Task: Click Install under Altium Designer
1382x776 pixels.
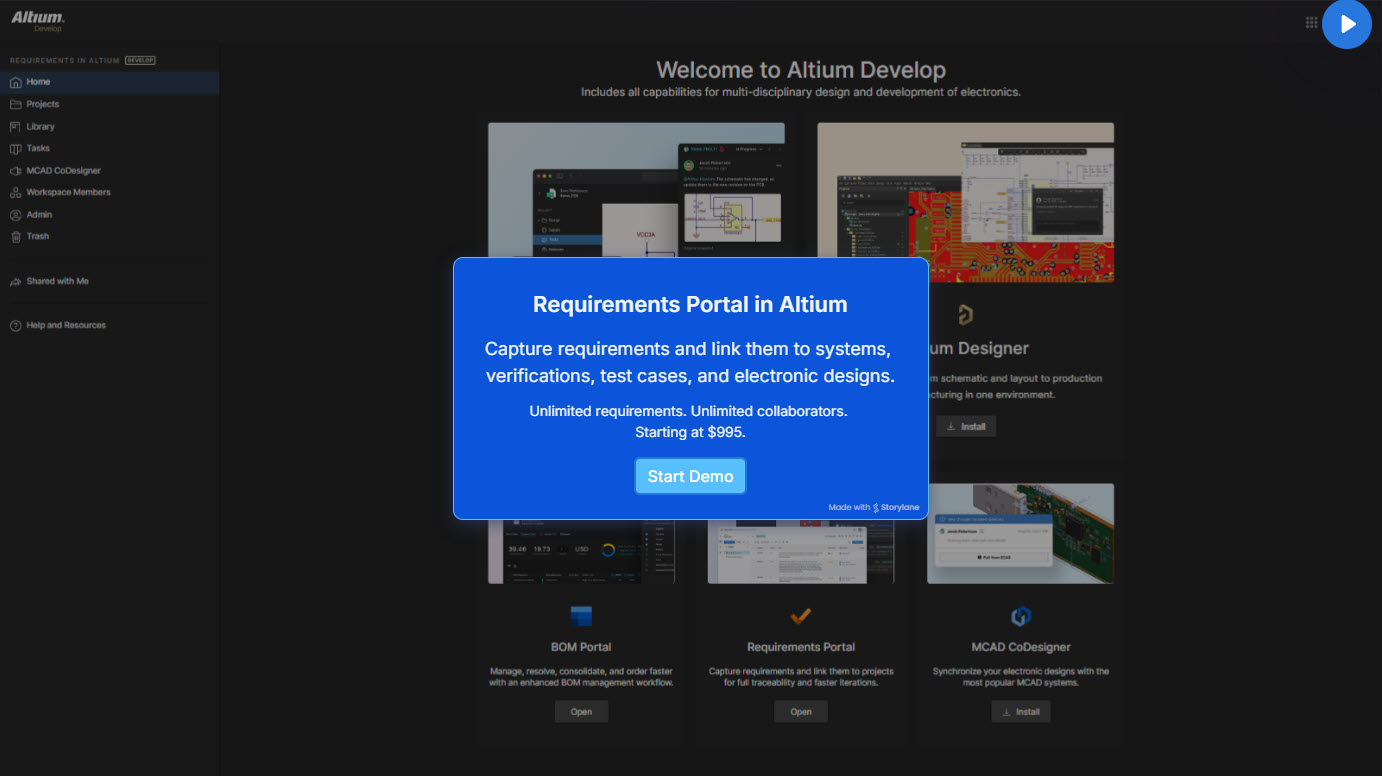Action: pos(965,427)
